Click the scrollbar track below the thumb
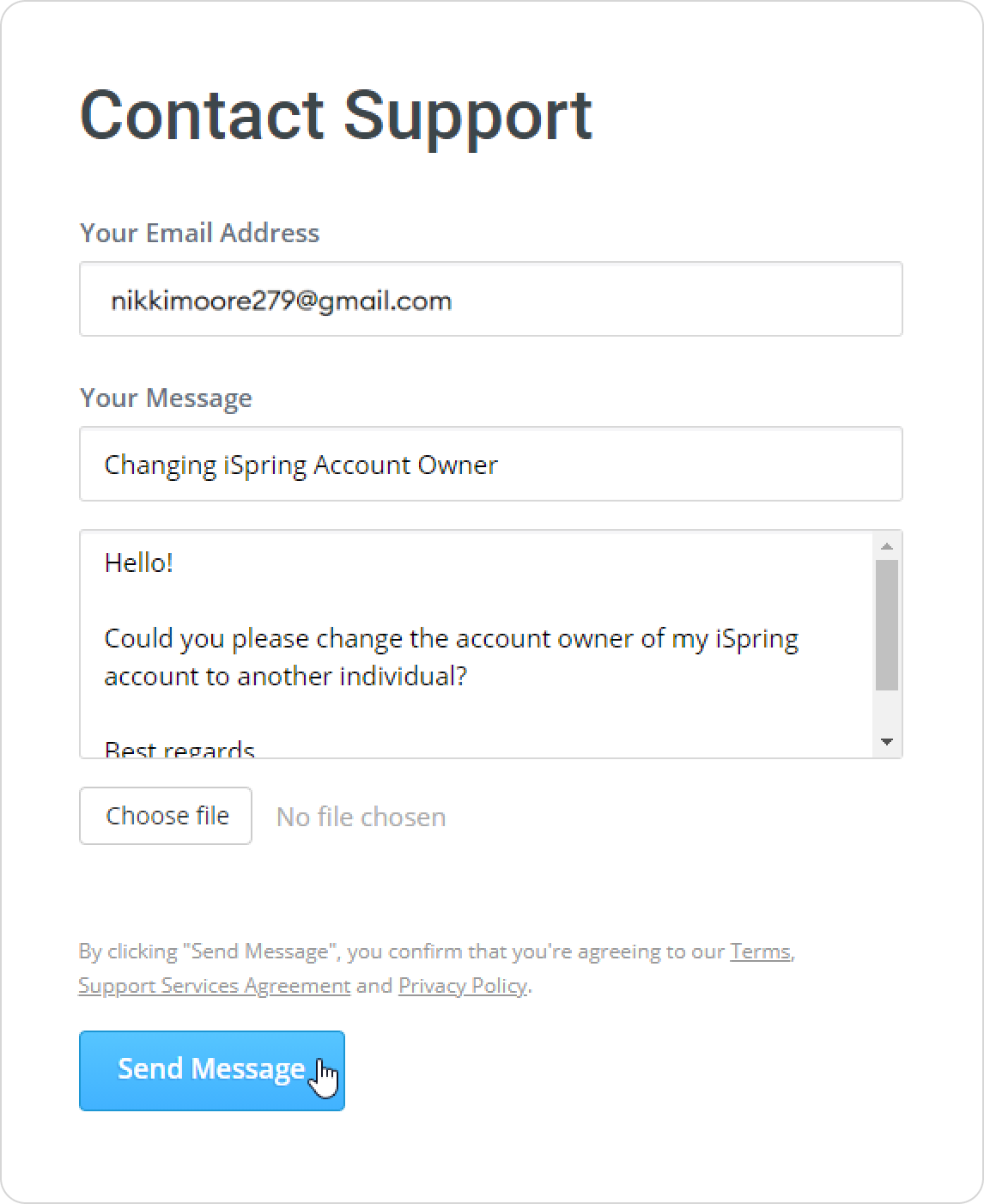 887,711
